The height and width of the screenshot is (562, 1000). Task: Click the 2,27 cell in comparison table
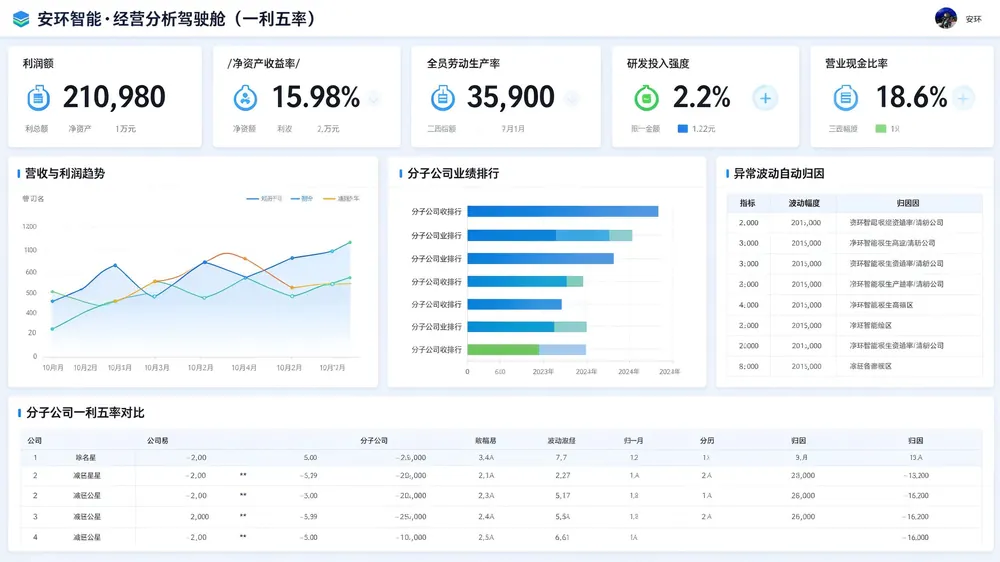point(562,475)
